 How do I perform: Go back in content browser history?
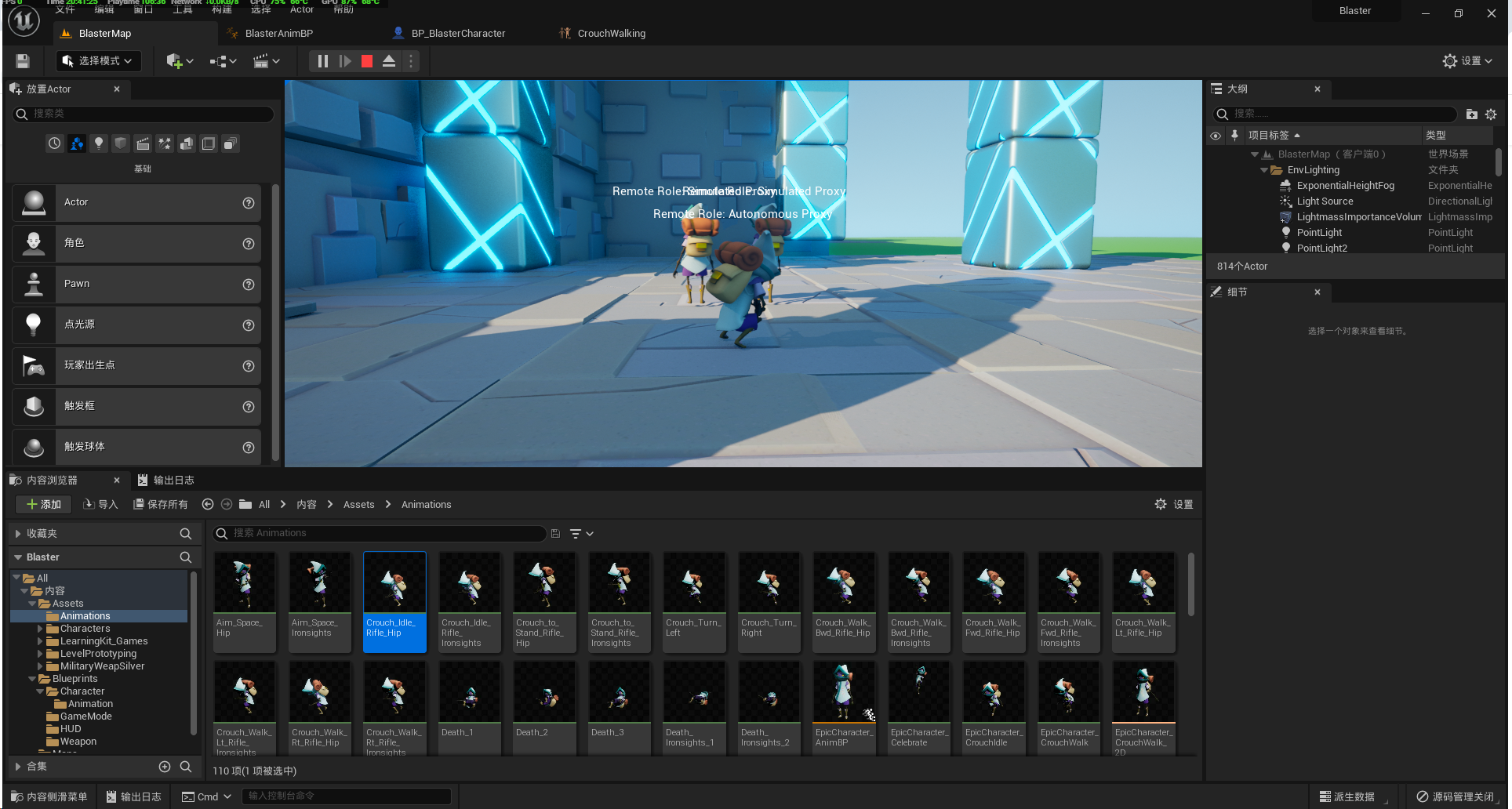coord(208,505)
